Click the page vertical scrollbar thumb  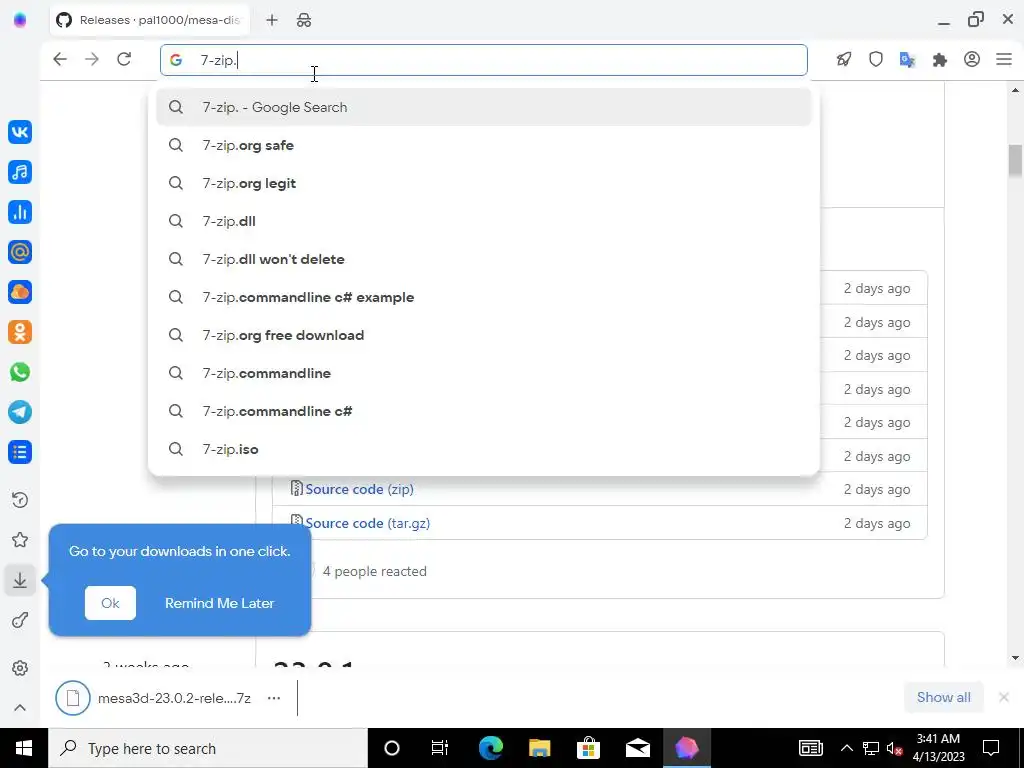pos(1015,161)
